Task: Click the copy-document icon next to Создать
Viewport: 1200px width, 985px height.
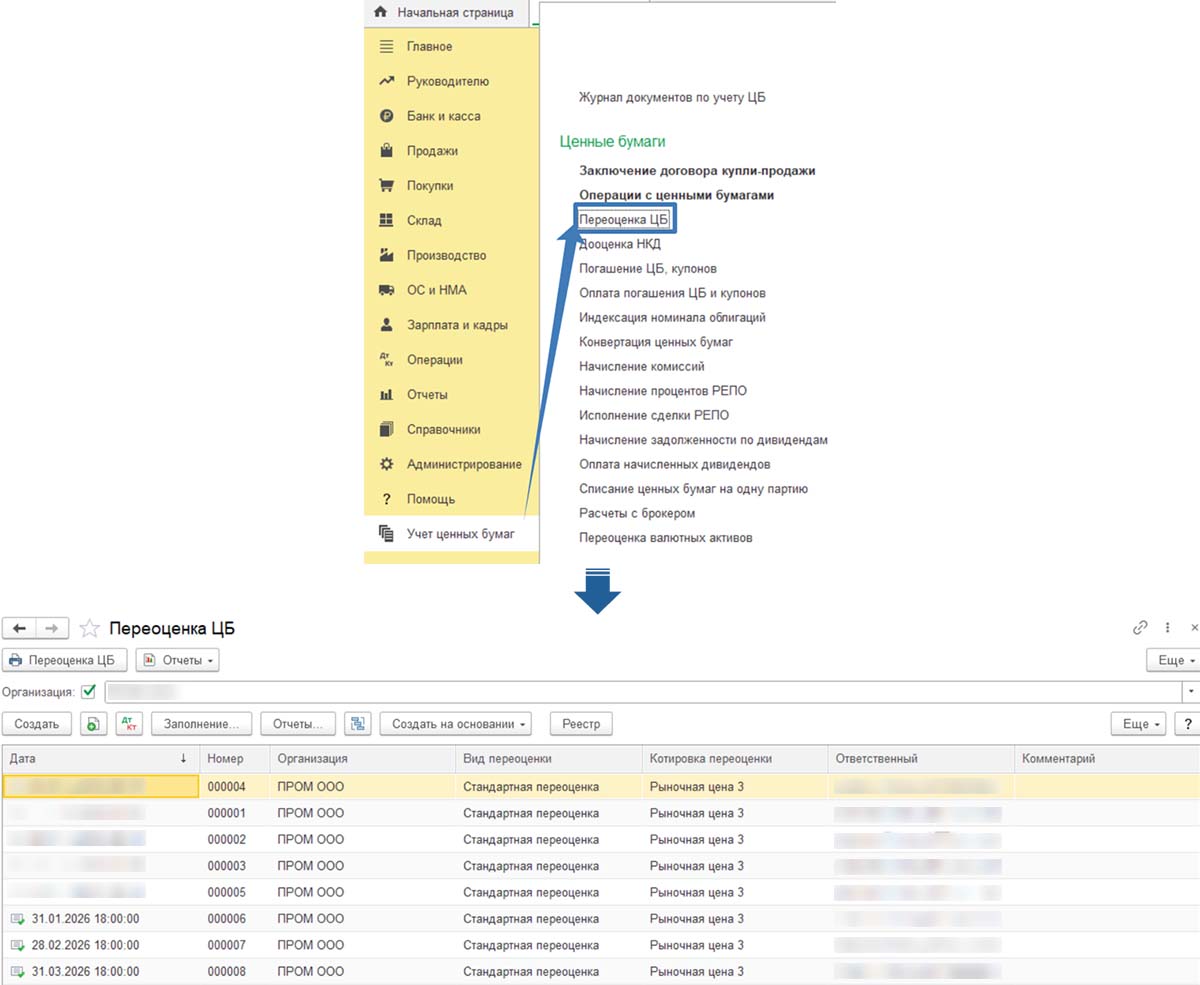Action: pyautogui.click(x=93, y=724)
